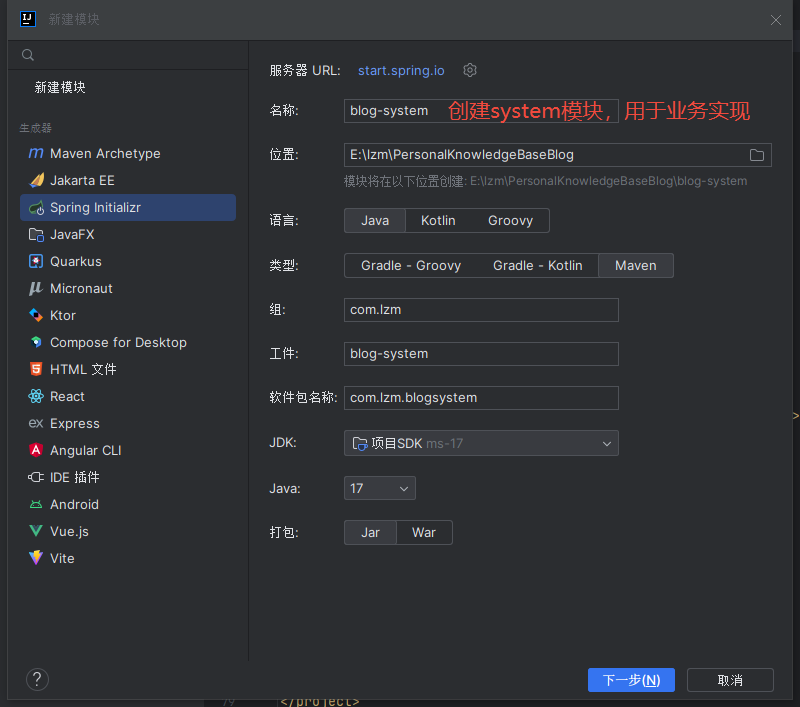Choose Gradle - Groovy build type
This screenshot has width=800, height=707.
pos(411,265)
